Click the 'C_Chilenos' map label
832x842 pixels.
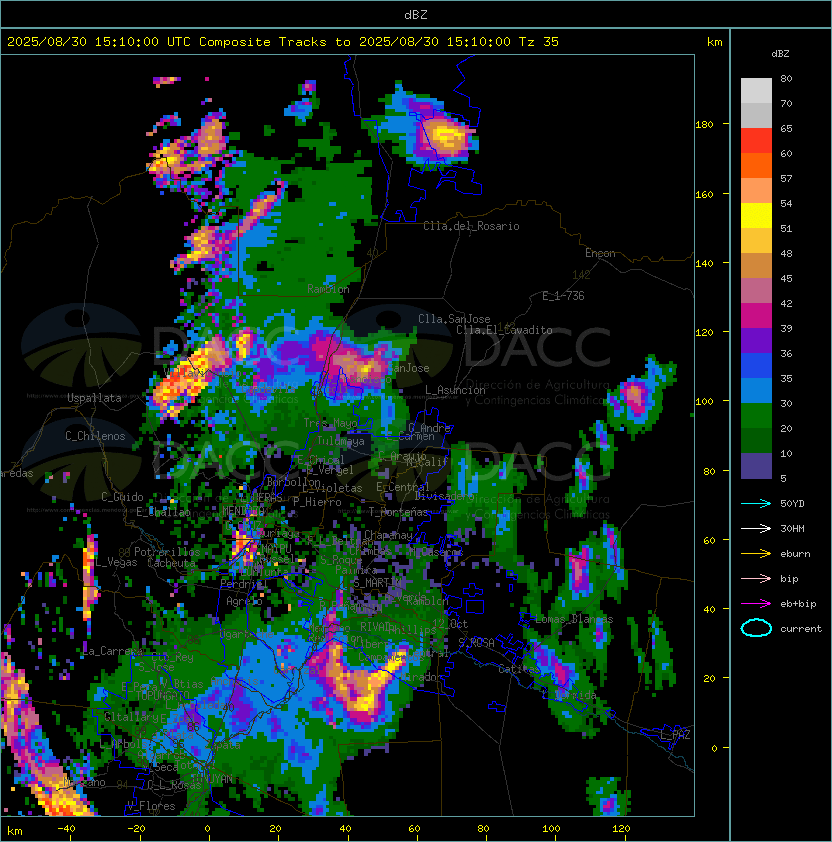click(x=95, y=436)
